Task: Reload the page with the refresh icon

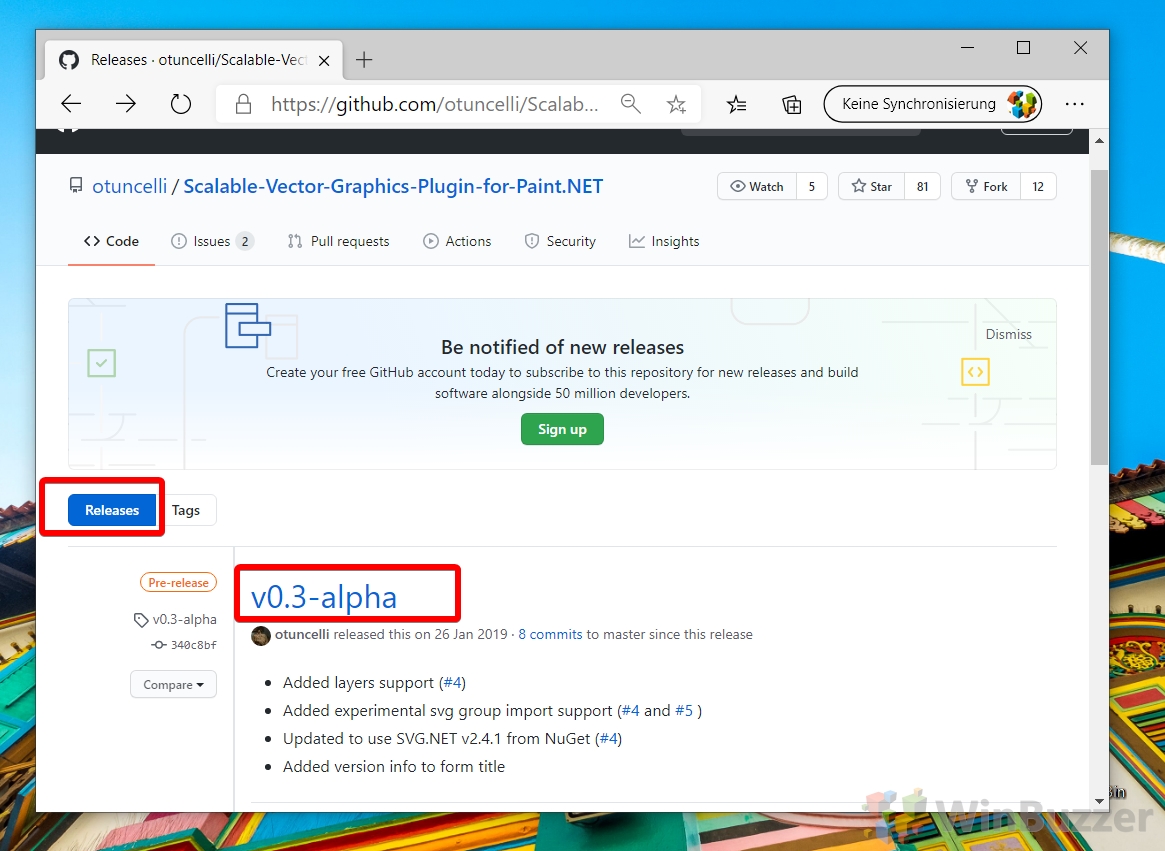Action: (181, 104)
